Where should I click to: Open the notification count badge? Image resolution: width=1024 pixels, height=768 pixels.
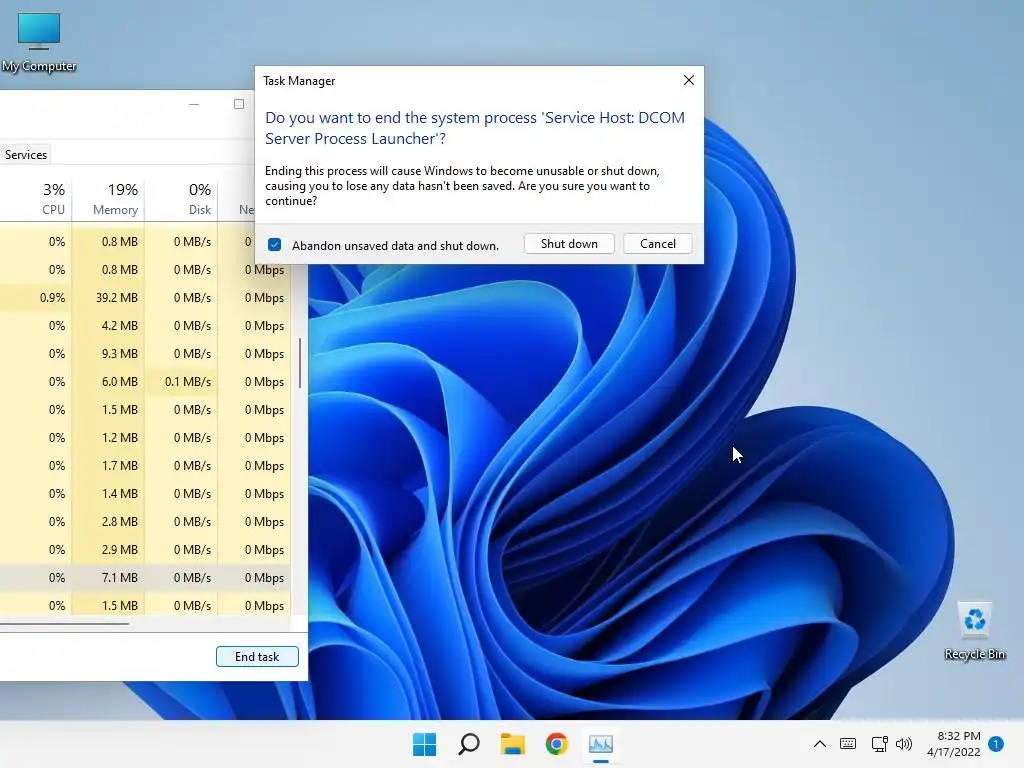996,744
